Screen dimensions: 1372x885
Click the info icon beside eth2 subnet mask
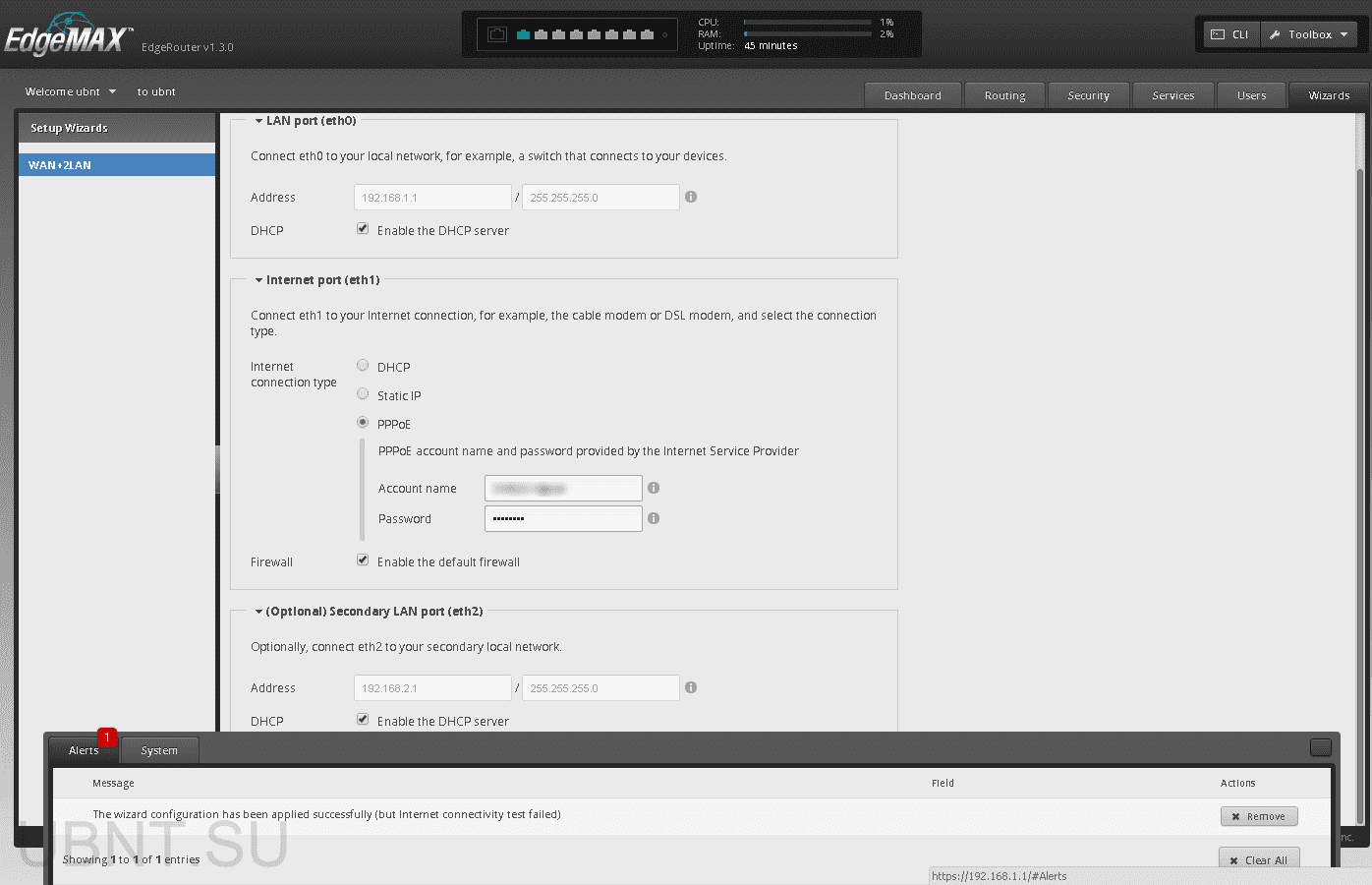[x=690, y=687]
